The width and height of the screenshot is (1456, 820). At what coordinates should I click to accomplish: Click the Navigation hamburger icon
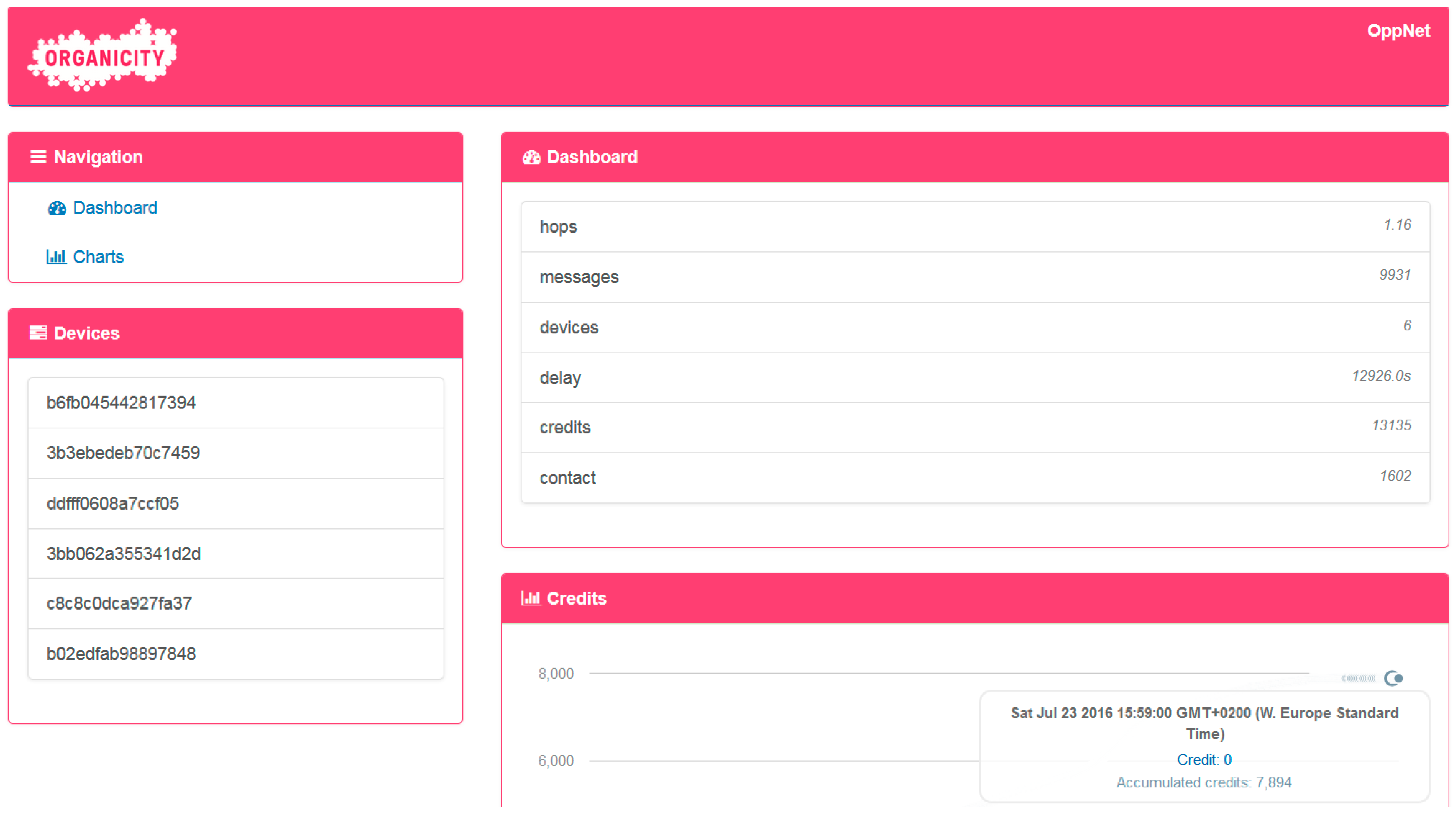[x=38, y=157]
